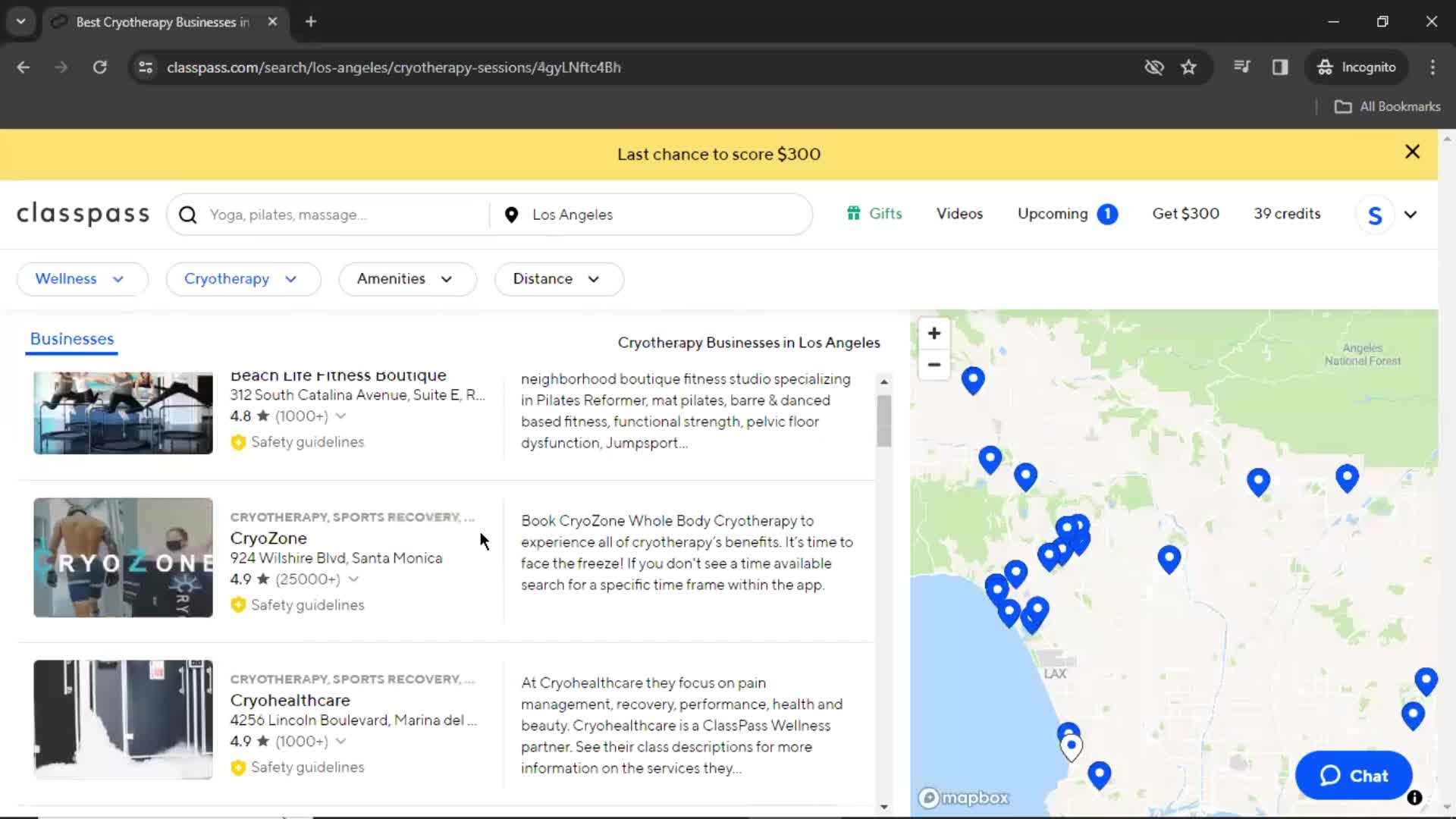Go back in browser history
The height and width of the screenshot is (819, 1456).
point(24,67)
